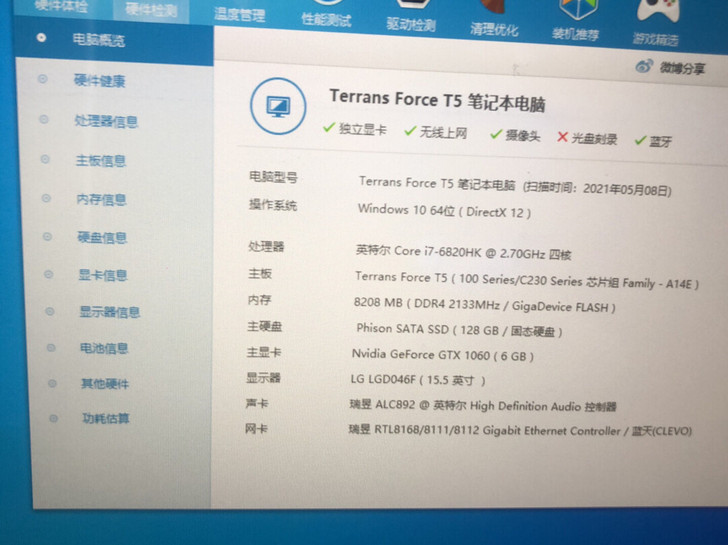Click the 操作系统 label
The height and width of the screenshot is (545, 728).
pyautogui.click(x=273, y=204)
